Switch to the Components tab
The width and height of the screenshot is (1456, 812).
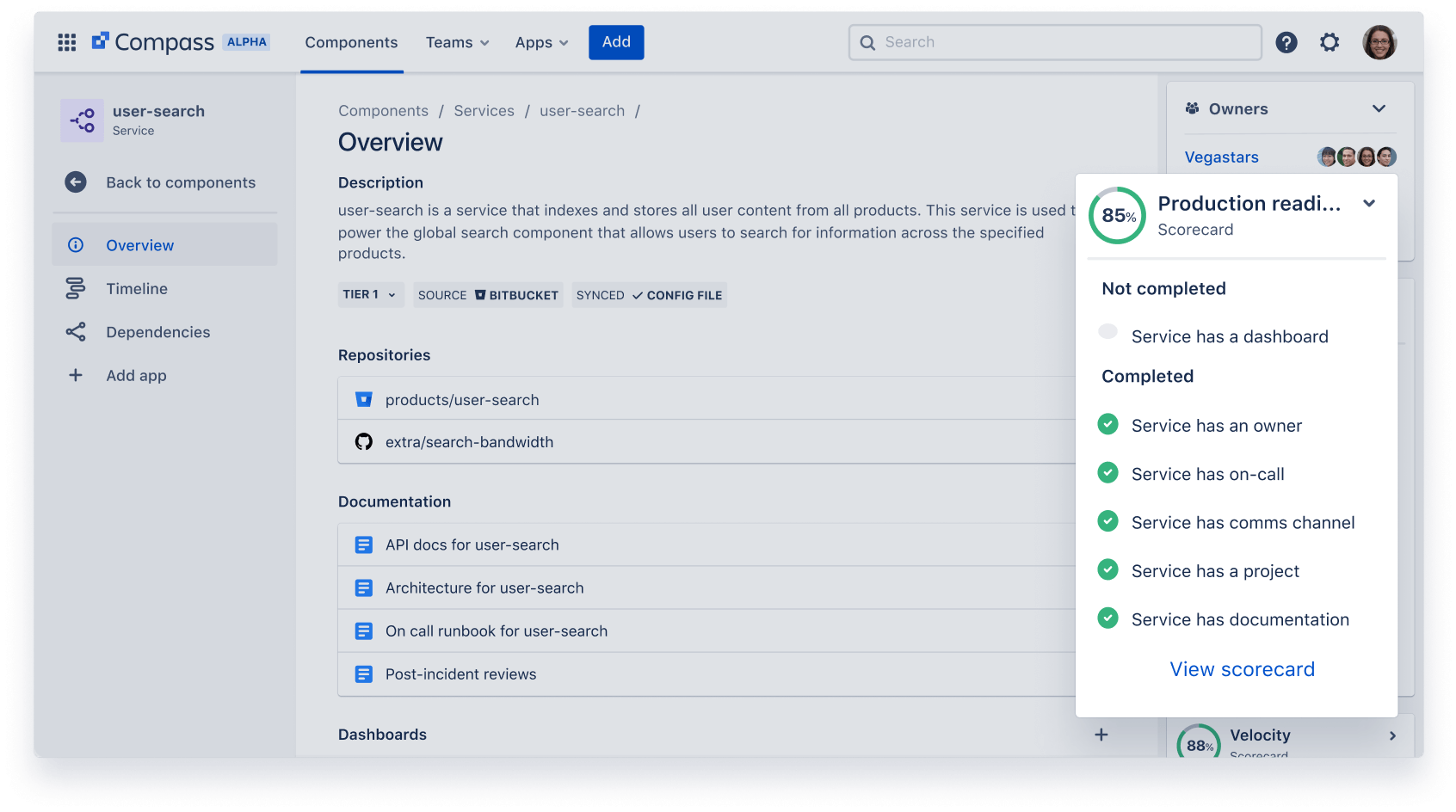(x=351, y=41)
